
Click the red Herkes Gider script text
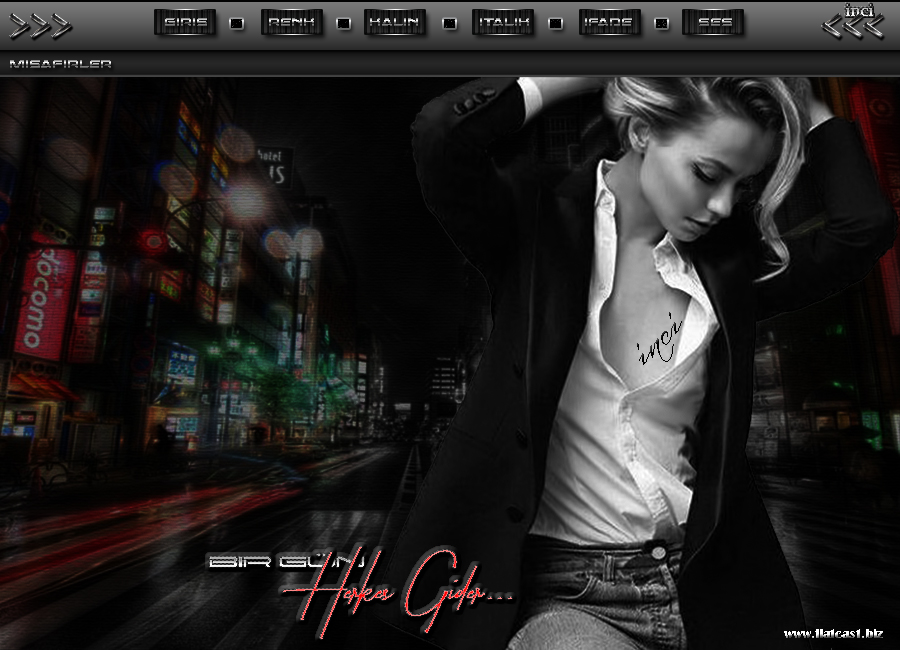pyautogui.click(x=400, y=590)
